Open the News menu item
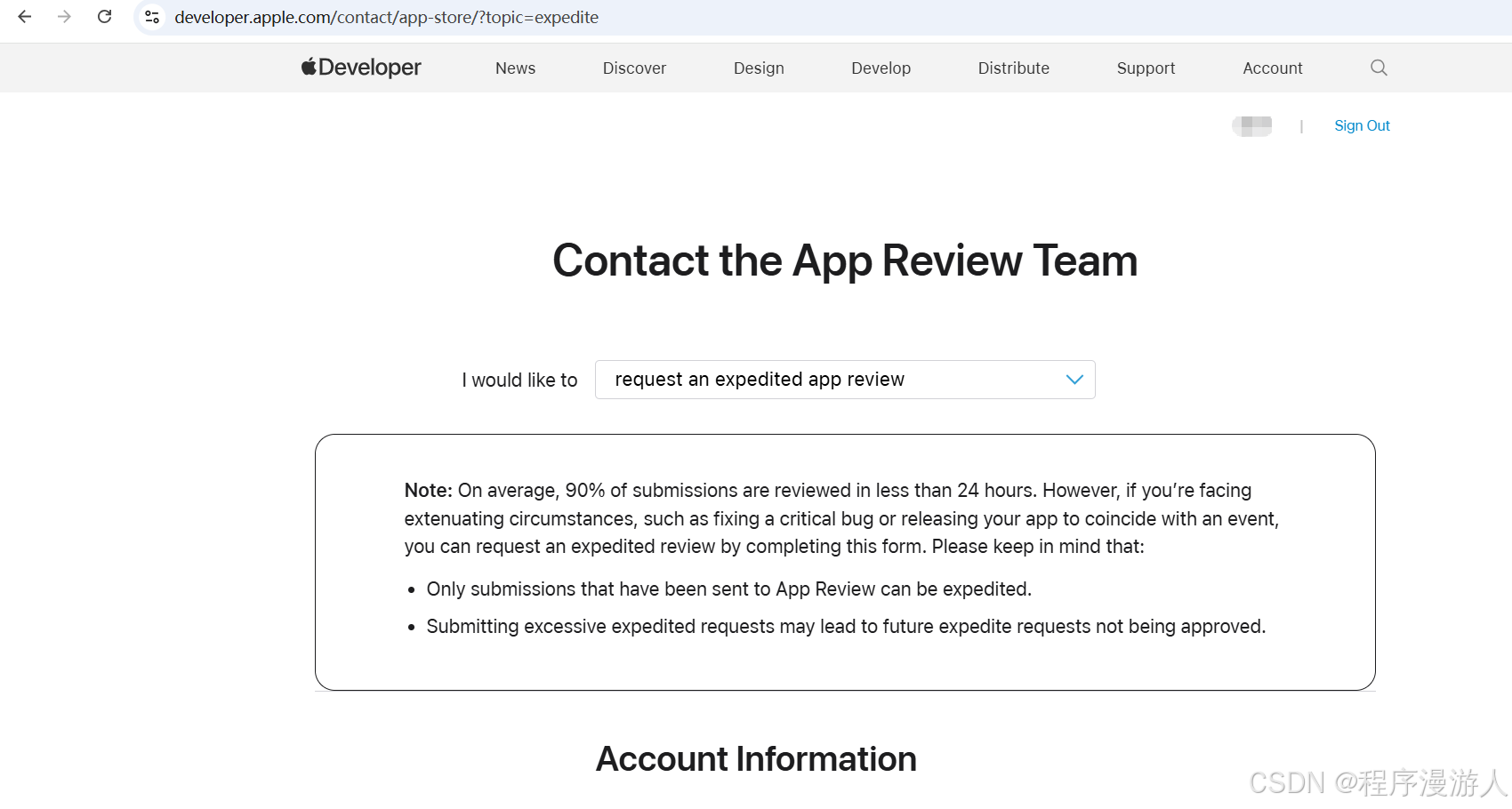Image resolution: width=1512 pixels, height=809 pixels. (x=515, y=68)
